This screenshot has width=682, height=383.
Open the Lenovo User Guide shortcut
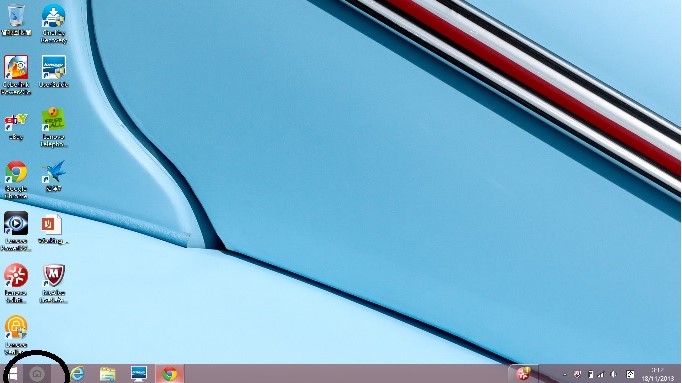coord(53,71)
